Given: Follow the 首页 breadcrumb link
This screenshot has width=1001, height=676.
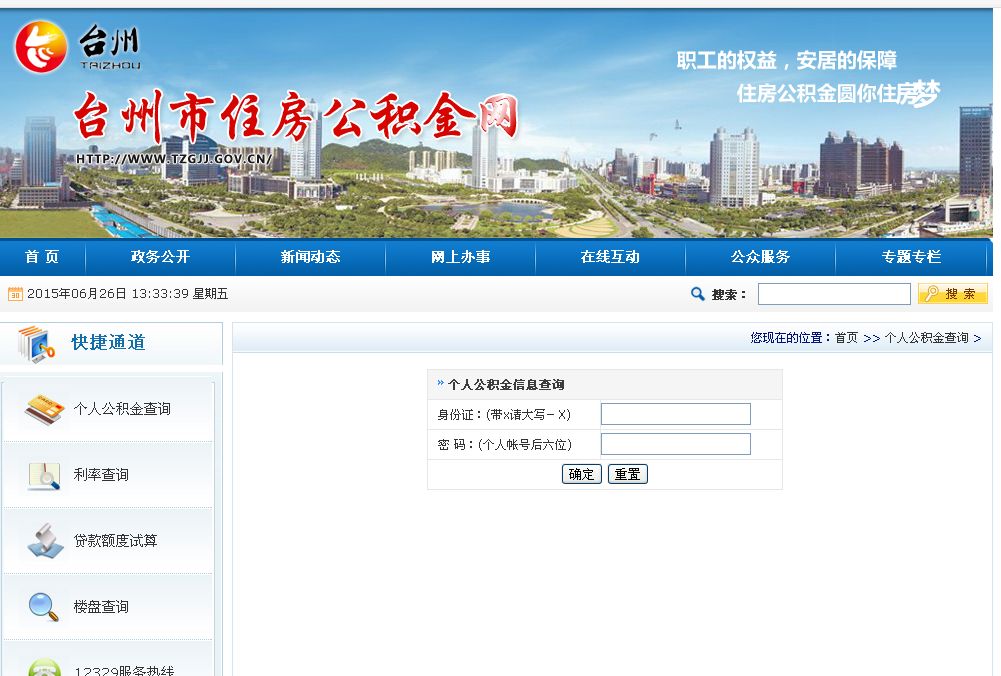Looking at the screenshot, I should 846,338.
